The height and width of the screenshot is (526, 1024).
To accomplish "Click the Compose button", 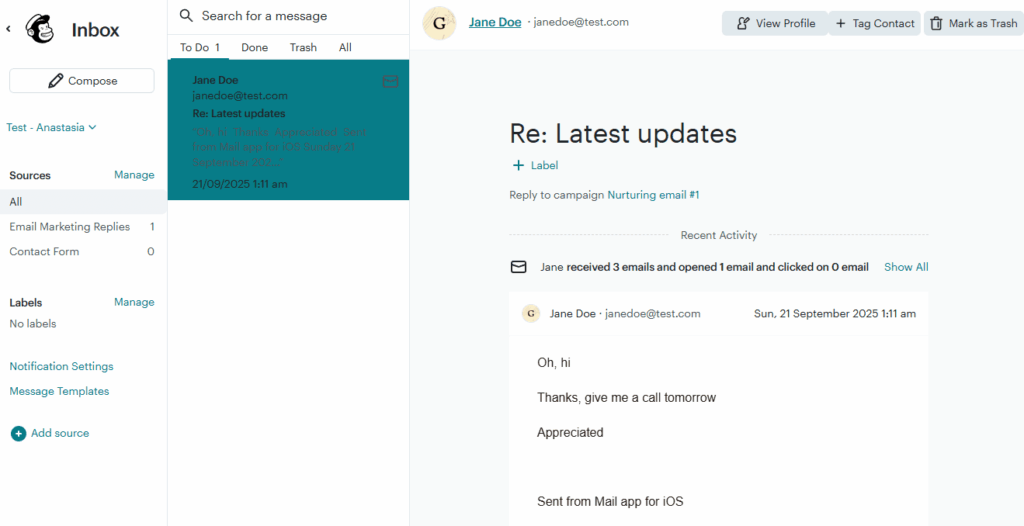I will pos(82,81).
